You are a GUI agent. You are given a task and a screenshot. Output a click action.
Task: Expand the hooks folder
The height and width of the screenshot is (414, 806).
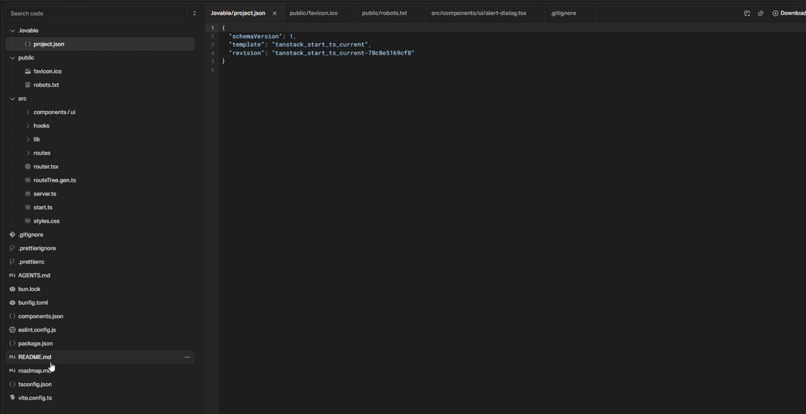[28, 126]
